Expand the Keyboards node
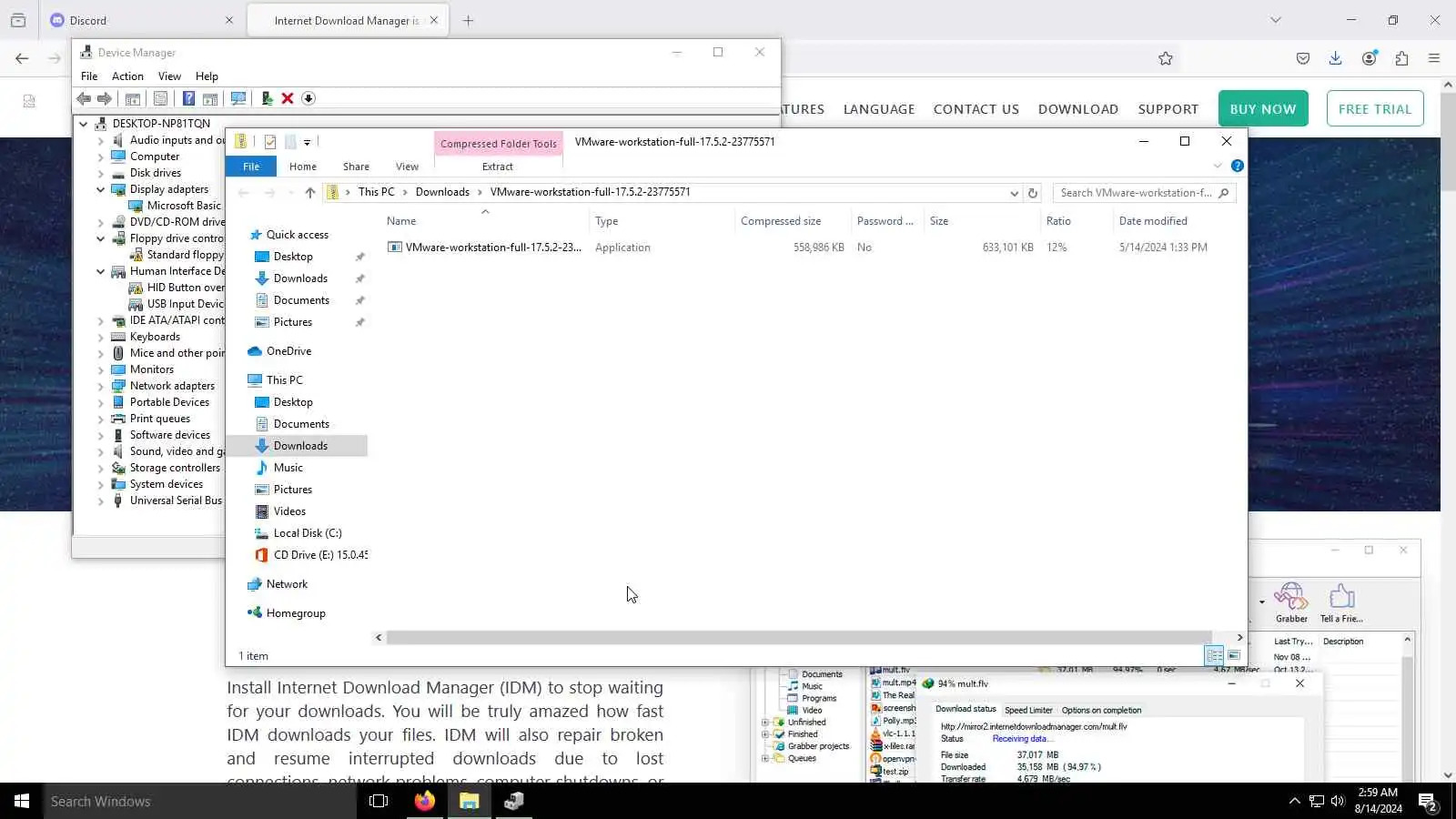1456x819 pixels. pyautogui.click(x=100, y=337)
